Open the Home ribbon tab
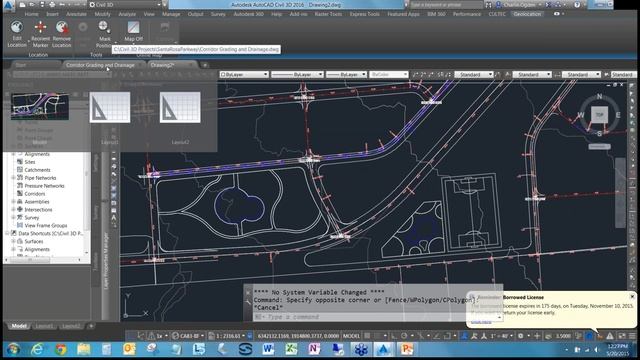This screenshot has width=640, height=360. click(31, 14)
